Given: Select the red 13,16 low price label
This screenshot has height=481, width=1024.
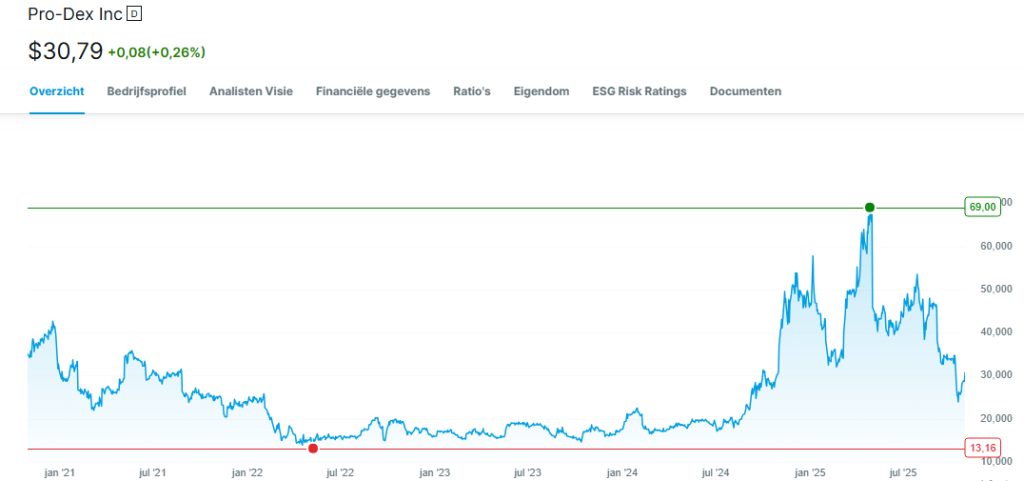Looking at the screenshot, I should point(982,447).
